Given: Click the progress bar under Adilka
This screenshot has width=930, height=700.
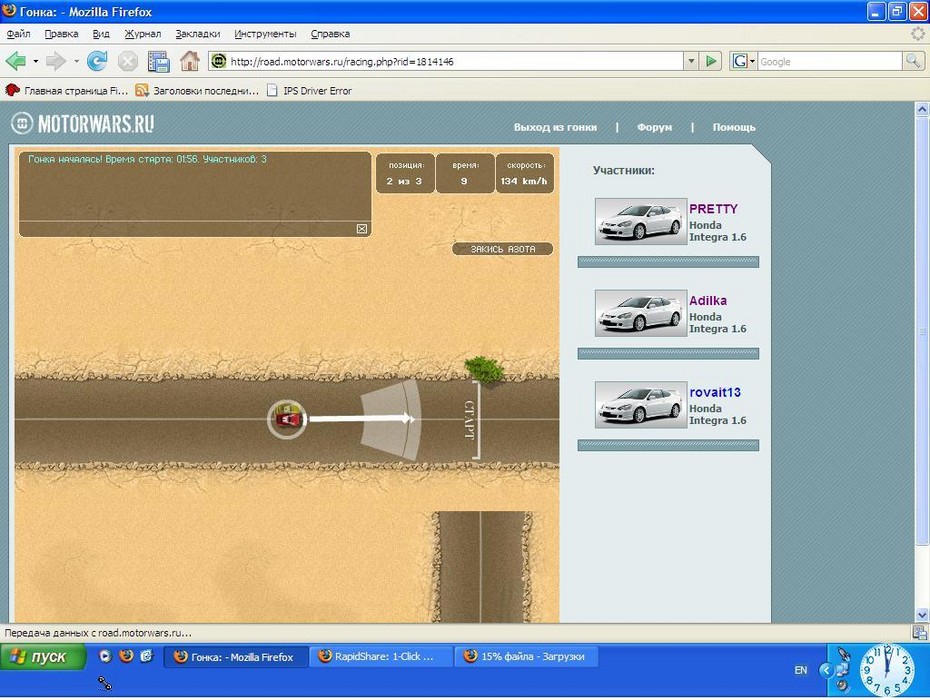Looking at the screenshot, I should pos(668,354).
